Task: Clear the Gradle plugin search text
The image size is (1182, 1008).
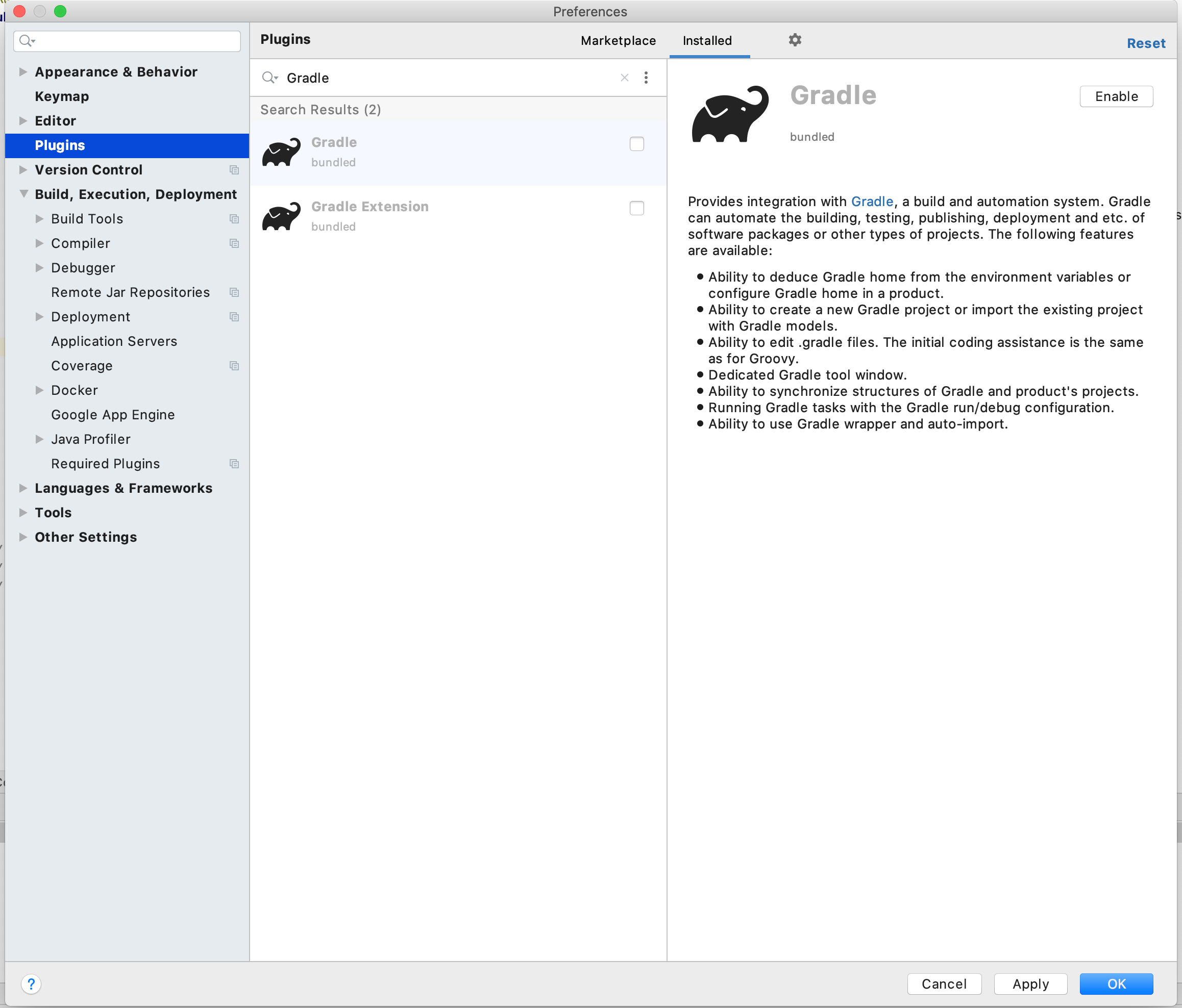Action: 625,78
